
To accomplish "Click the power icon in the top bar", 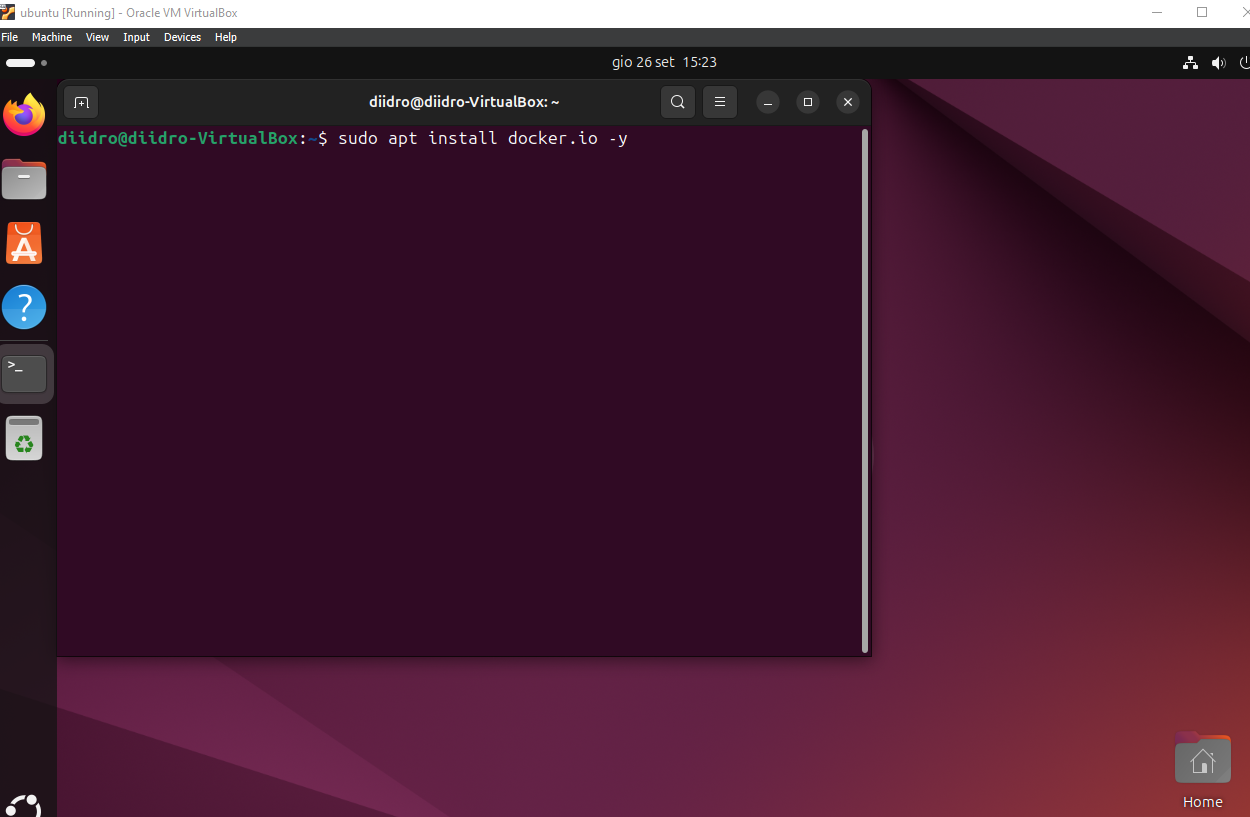I will coord(1244,62).
